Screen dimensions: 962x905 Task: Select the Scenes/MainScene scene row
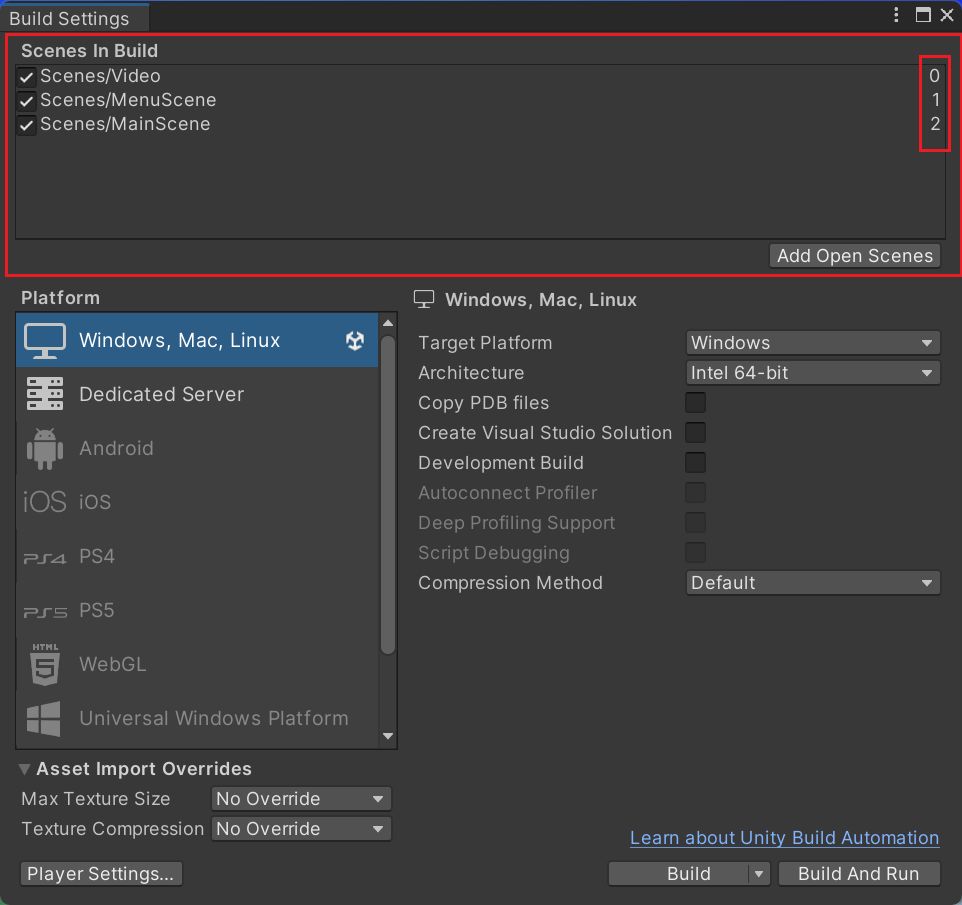point(480,124)
